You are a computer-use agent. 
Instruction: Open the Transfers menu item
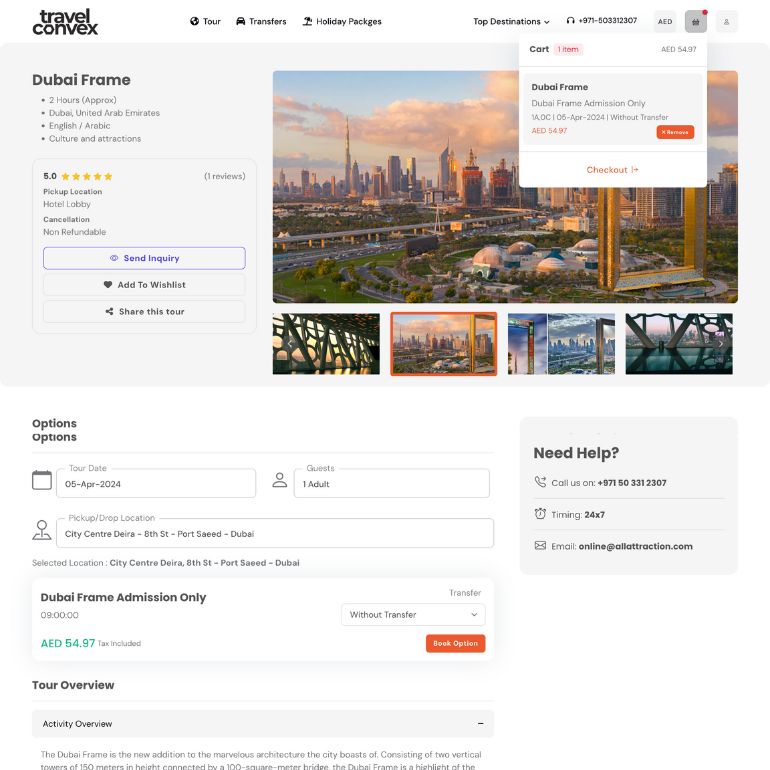[x=261, y=22]
